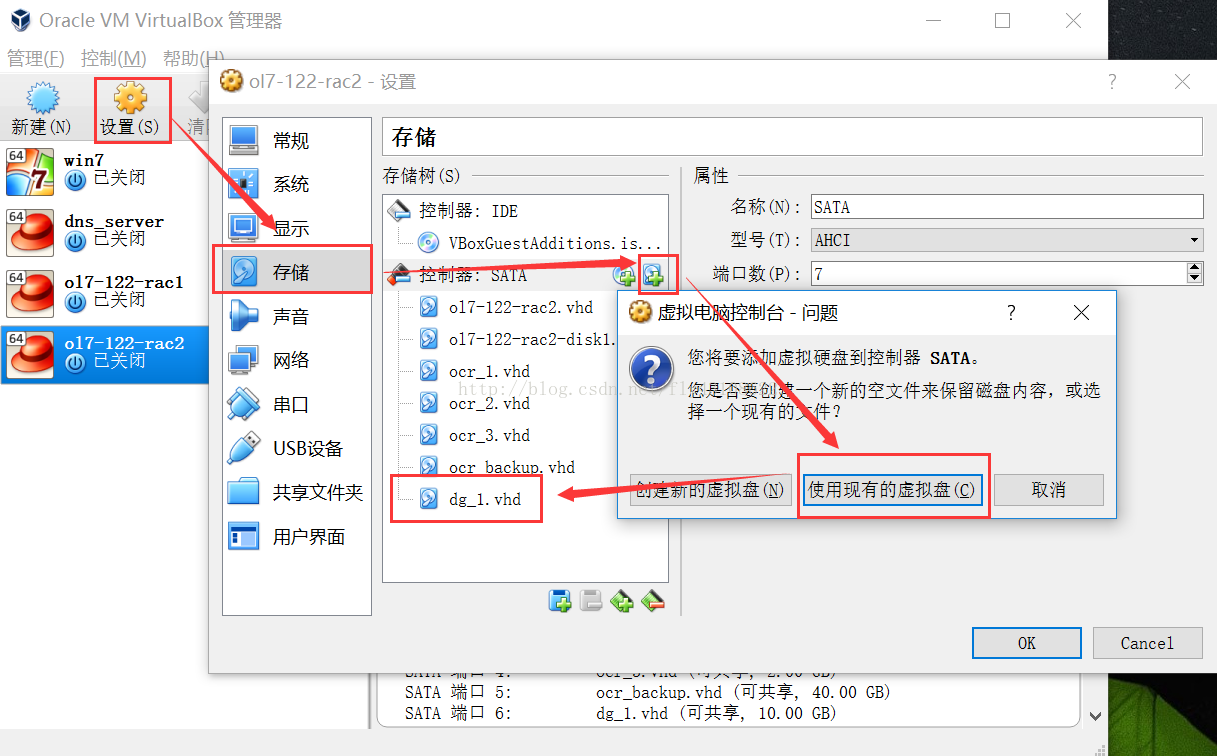Click add optical drive icon on SATA controller

click(x=626, y=275)
